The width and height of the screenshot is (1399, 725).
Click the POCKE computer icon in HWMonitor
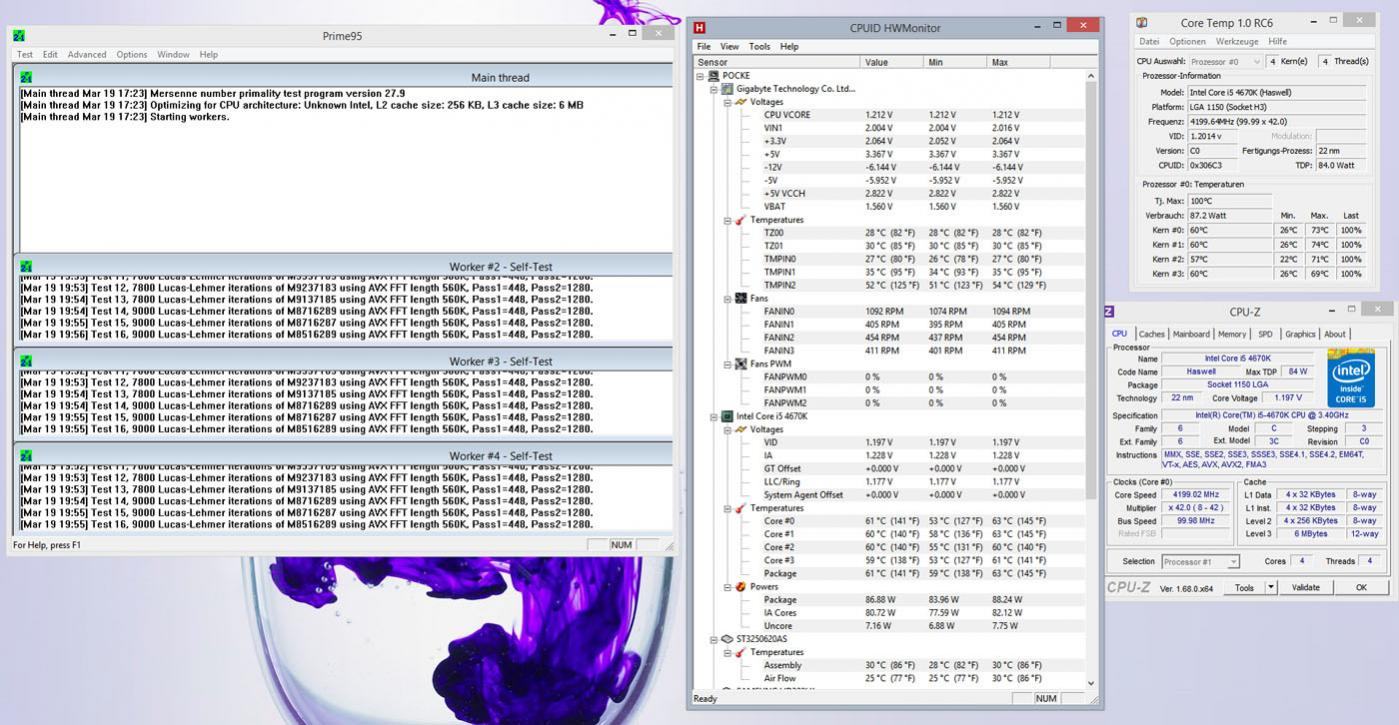point(714,75)
